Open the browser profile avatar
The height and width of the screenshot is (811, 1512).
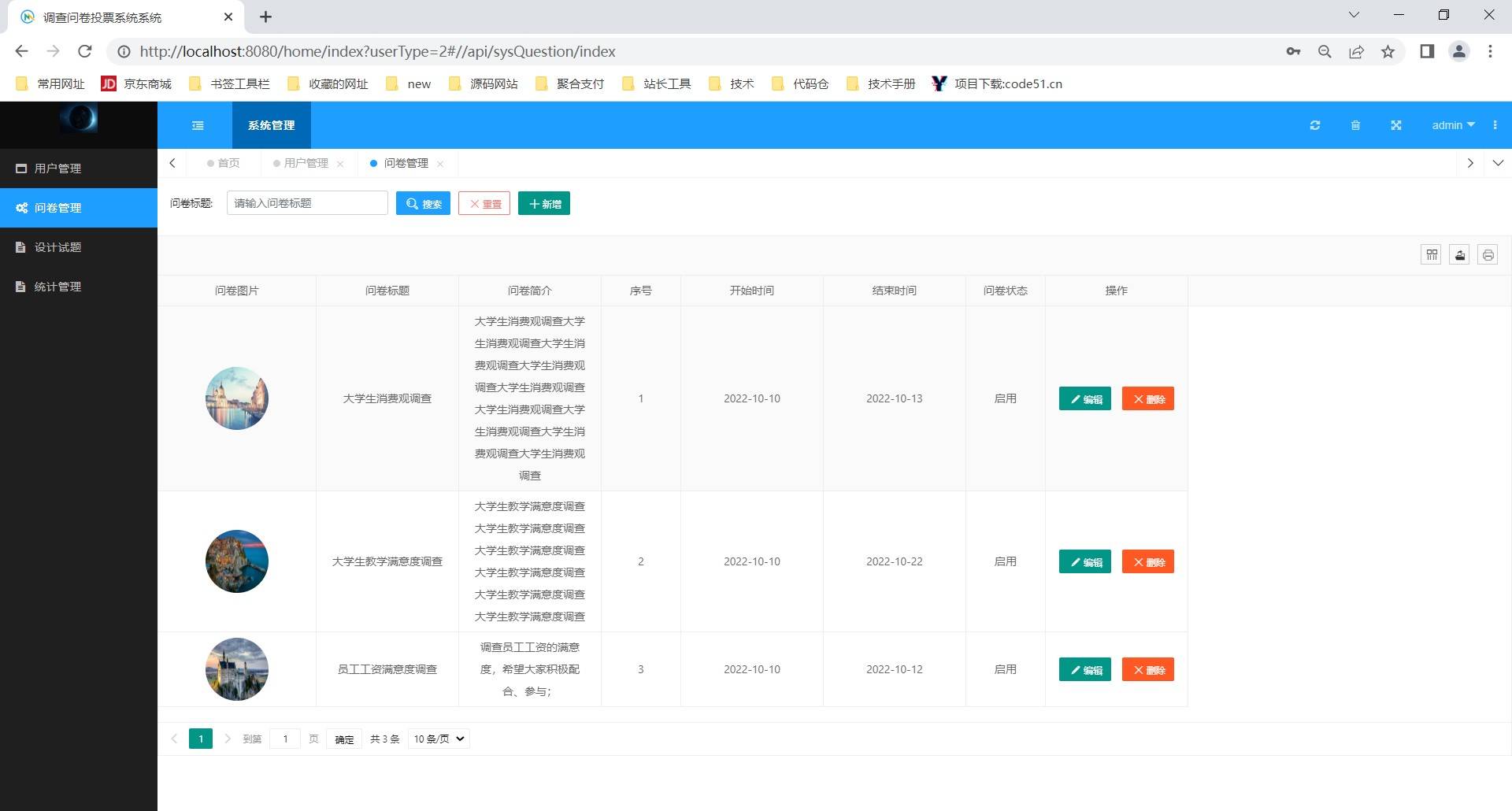click(1459, 51)
